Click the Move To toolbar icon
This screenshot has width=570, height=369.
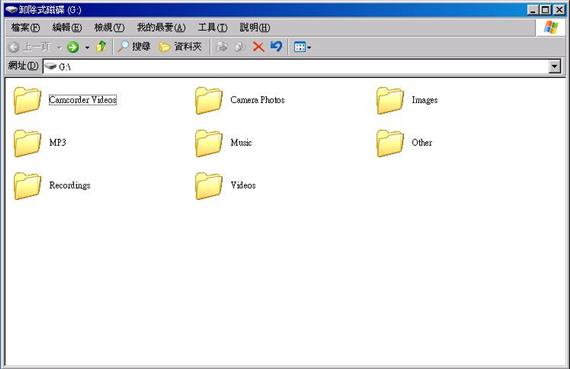pos(222,47)
